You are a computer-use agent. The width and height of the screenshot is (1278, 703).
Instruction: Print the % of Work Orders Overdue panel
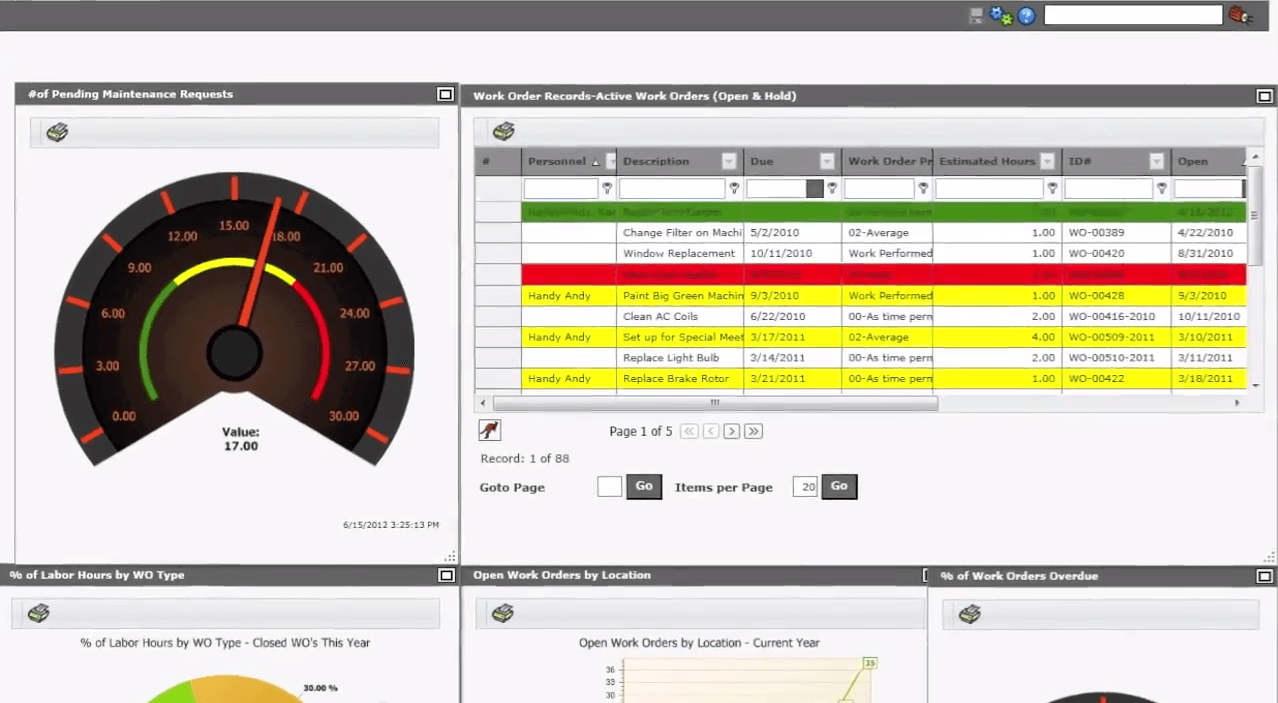click(968, 613)
